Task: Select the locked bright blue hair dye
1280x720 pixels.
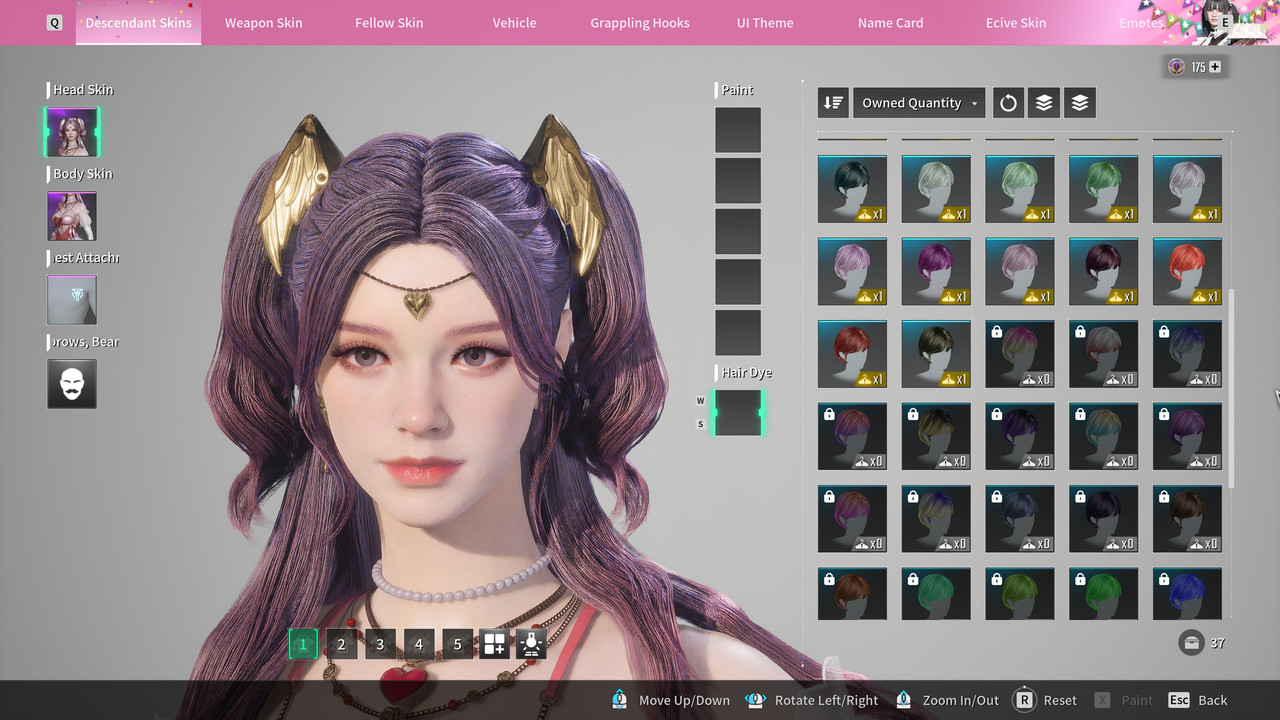Action: pos(1188,594)
